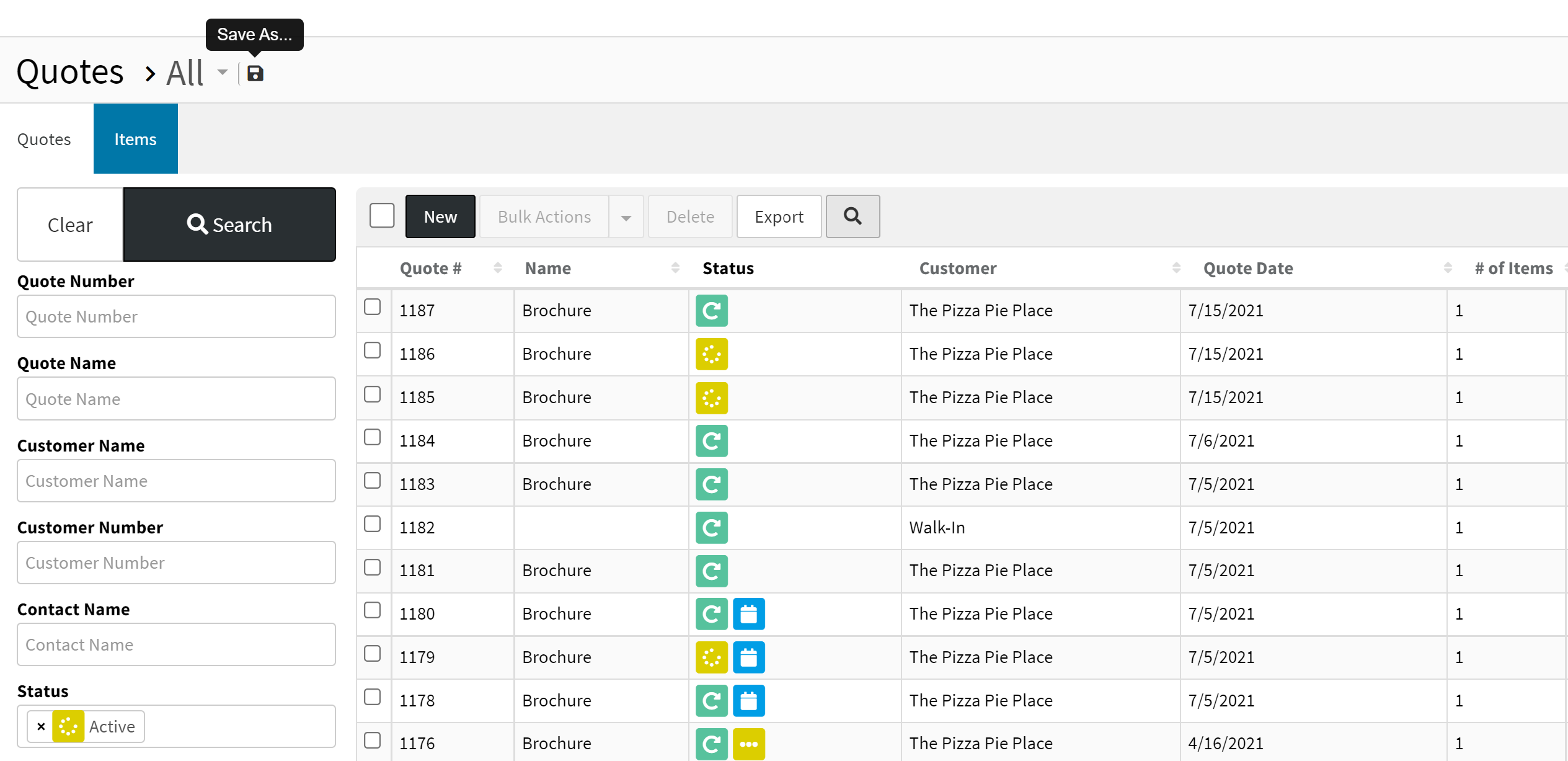Click green status icon for quote 1182
Image resolution: width=1568 pixels, height=761 pixels.
pos(711,528)
